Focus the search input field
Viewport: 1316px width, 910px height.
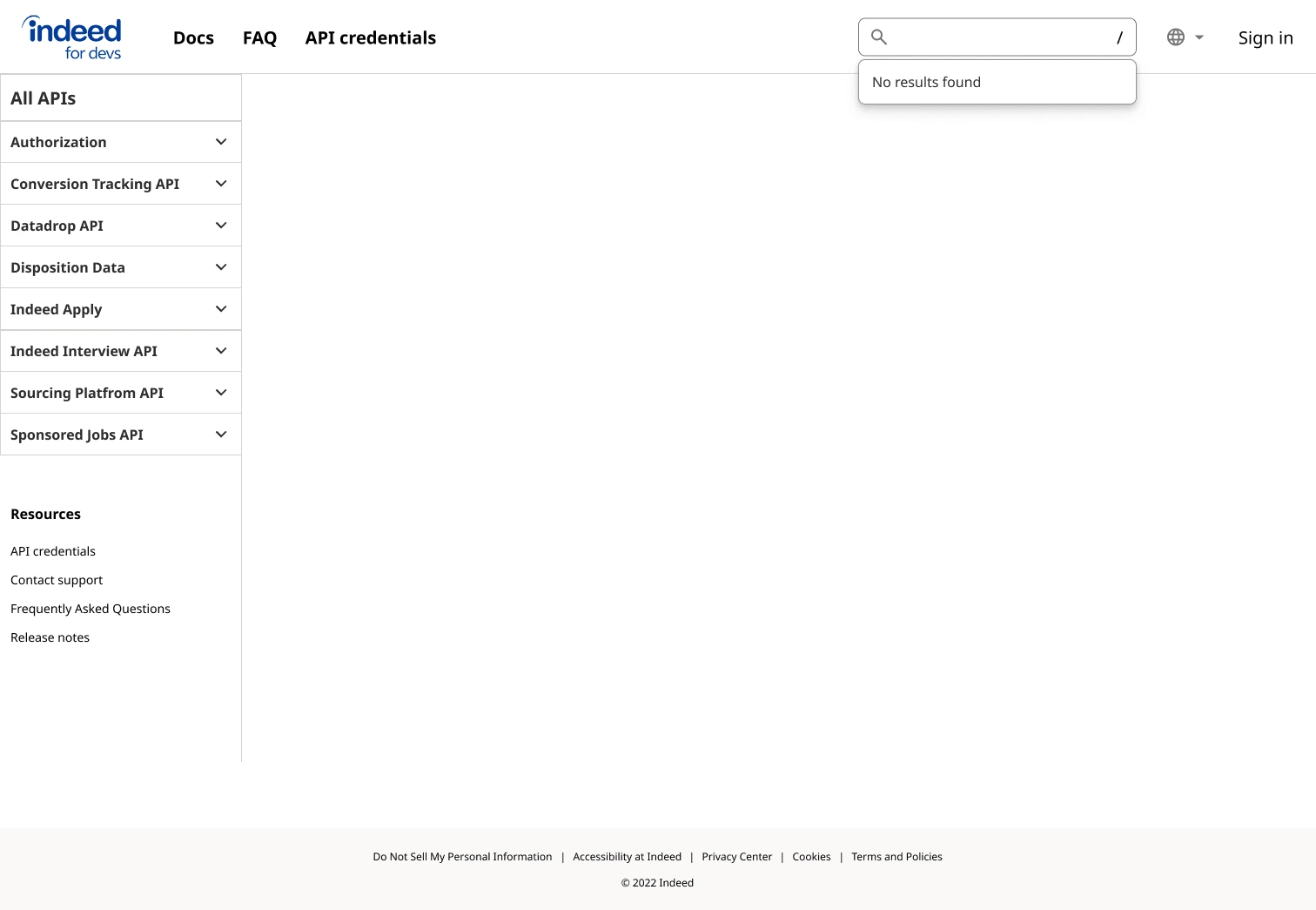pyautogui.click(x=997, y=37)
